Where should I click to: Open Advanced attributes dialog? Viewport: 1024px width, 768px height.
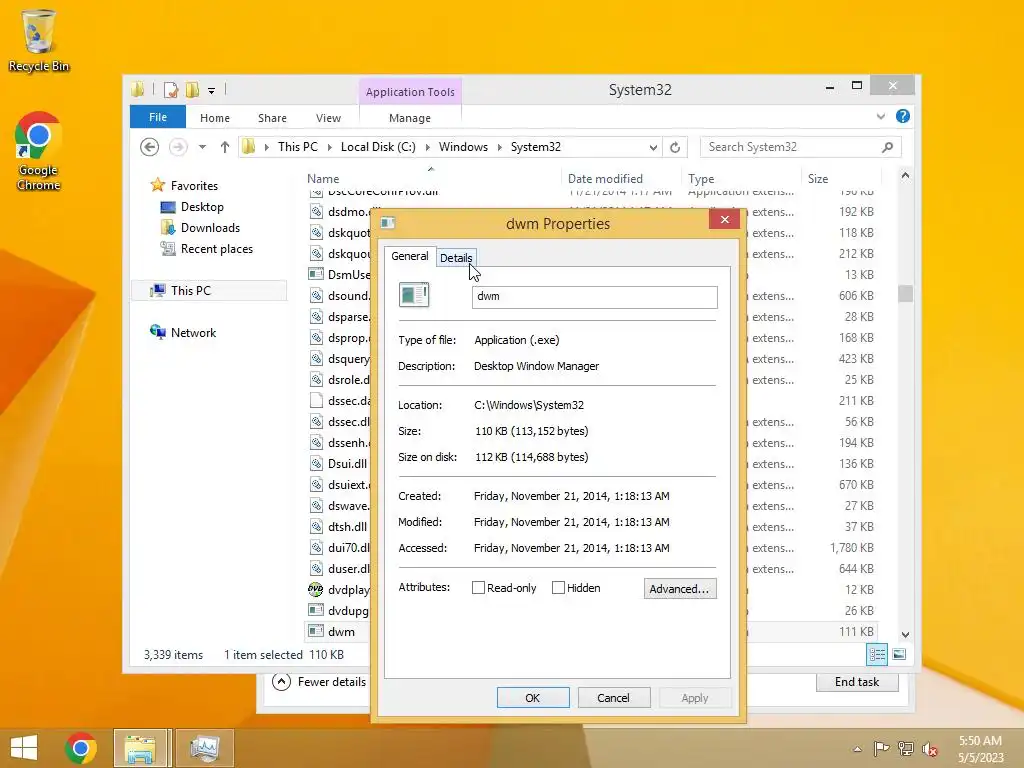(x=680, y=588)
